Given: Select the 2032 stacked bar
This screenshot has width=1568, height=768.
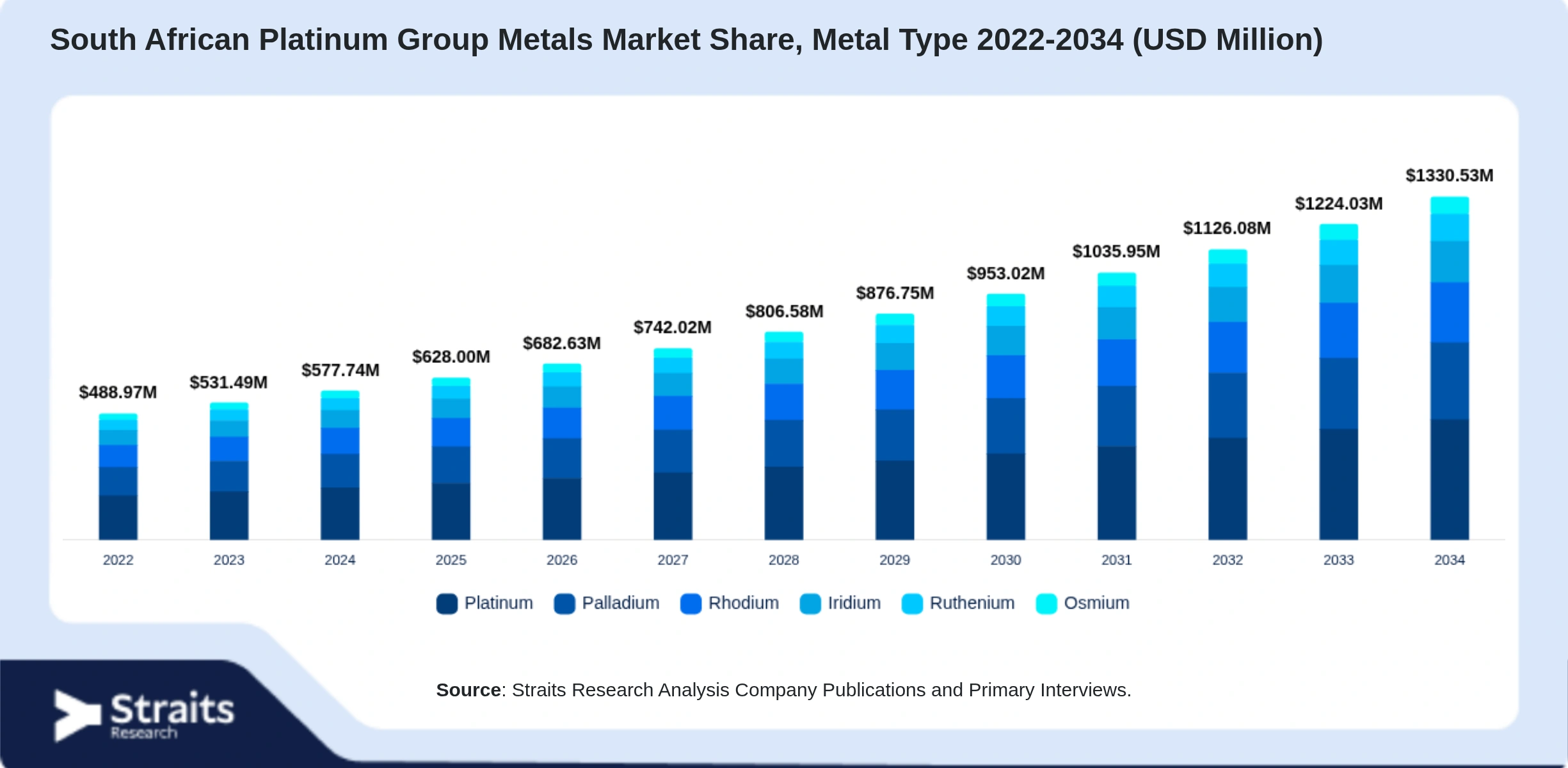Looking at the screenshot, I should coord(1228,395).
